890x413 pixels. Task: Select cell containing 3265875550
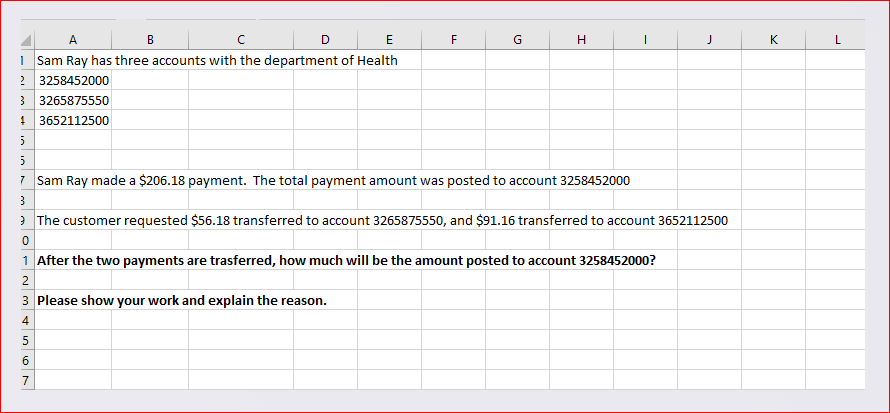pyautogui.click(x=73, y=100)
